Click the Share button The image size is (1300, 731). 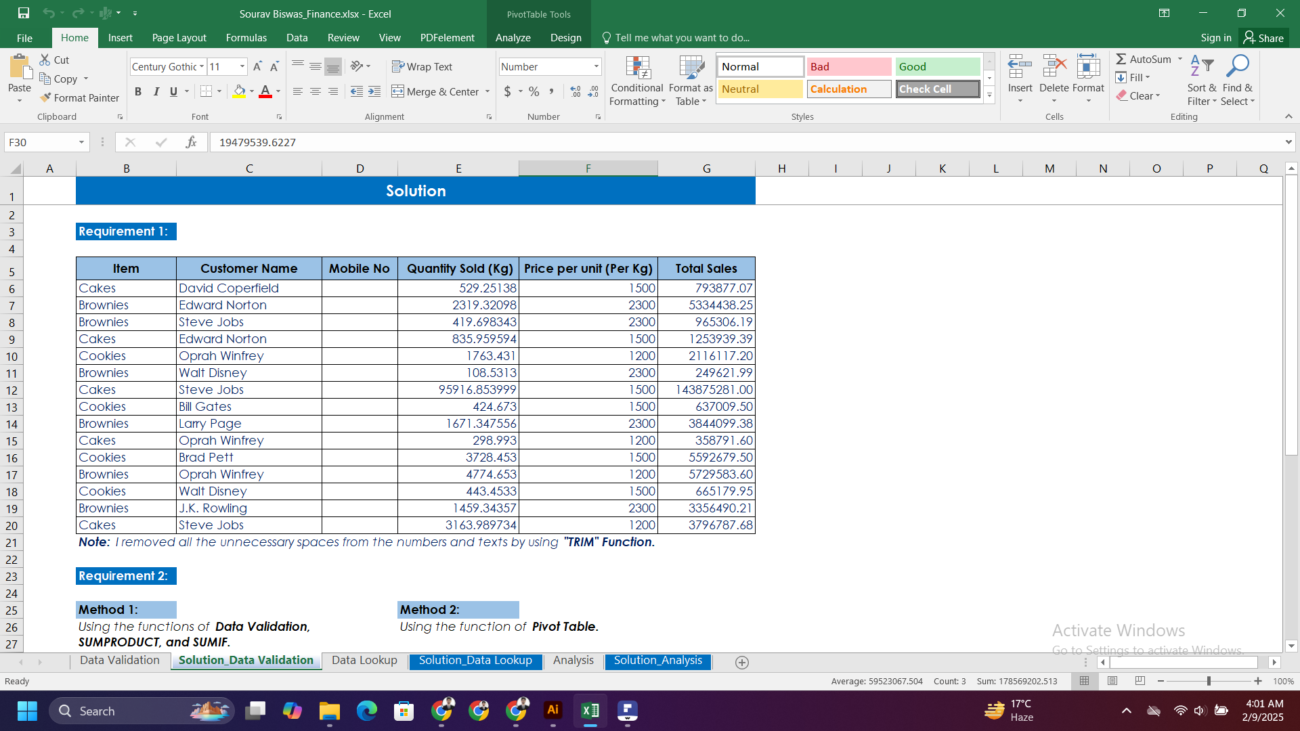1264,38
